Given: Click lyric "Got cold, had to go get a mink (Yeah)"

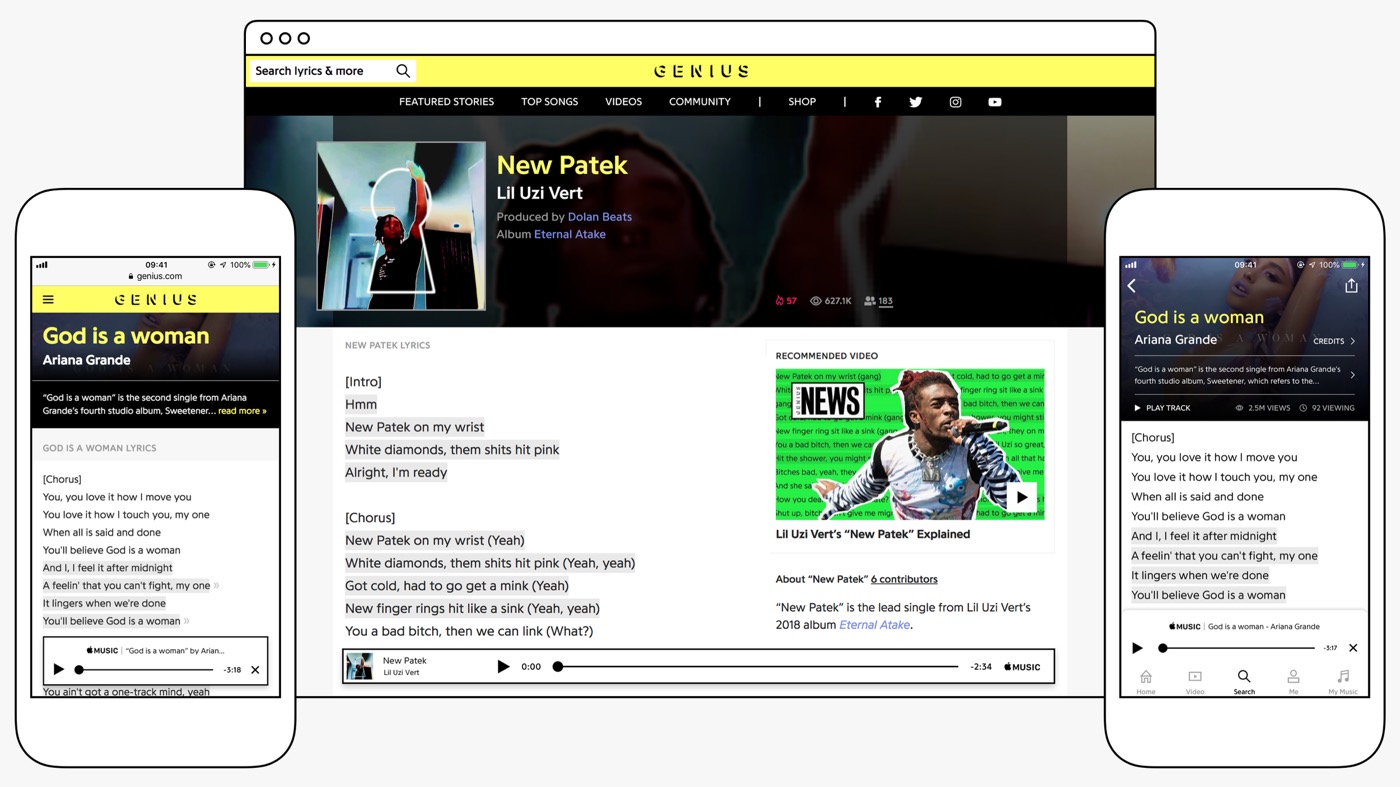Looking at the screenshot, I should (457, 586).
